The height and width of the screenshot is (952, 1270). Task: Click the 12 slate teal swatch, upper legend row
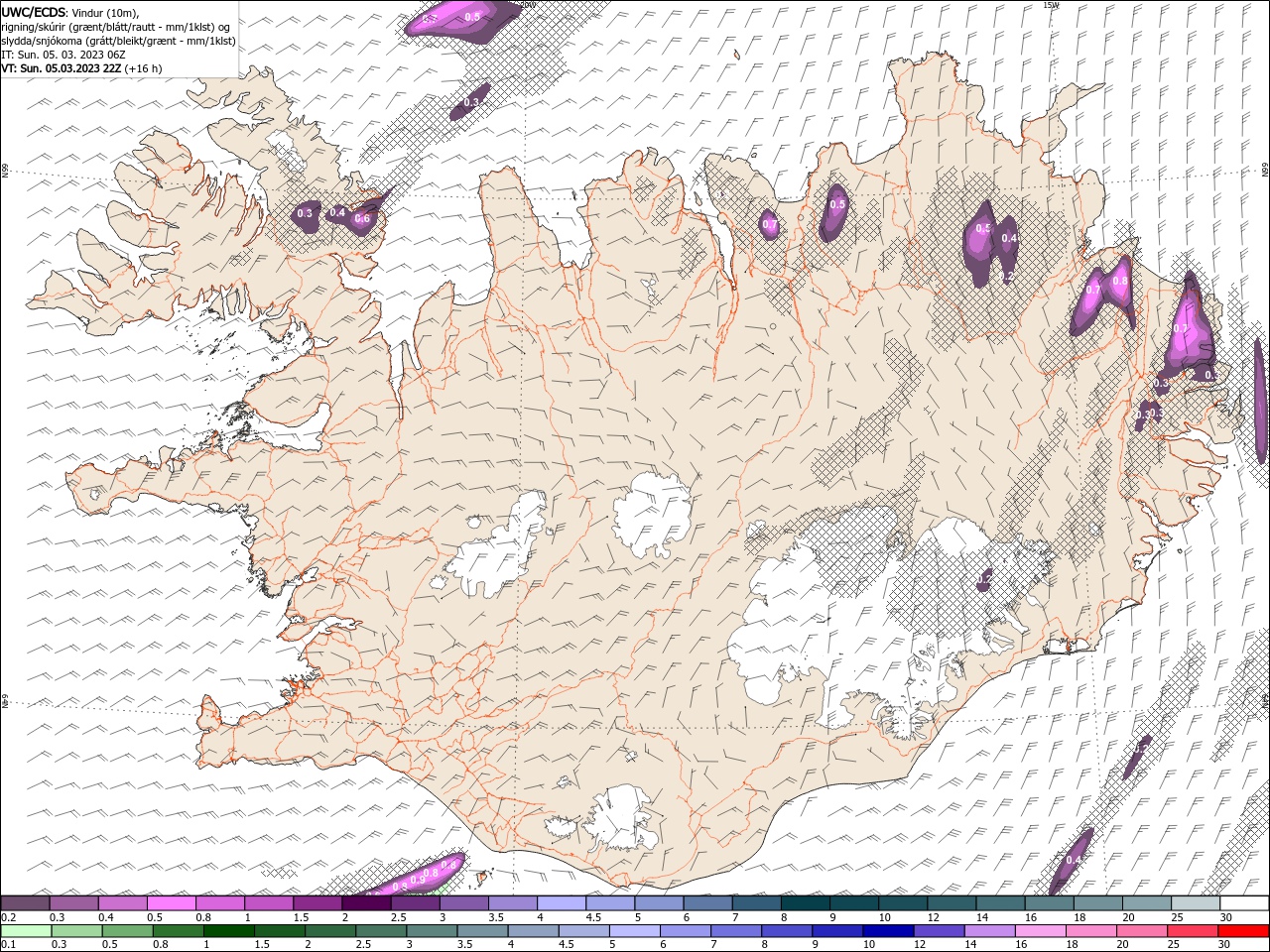952,903
